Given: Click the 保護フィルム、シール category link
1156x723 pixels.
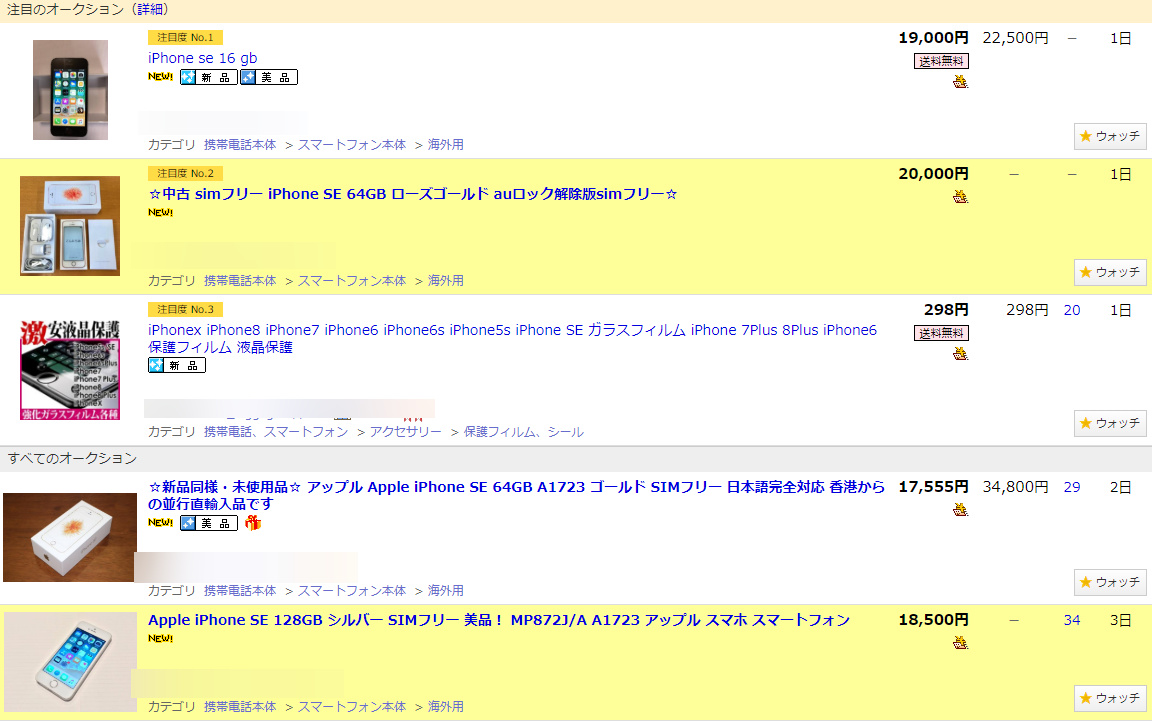Looking at the screenshot, I should (526, 432).
